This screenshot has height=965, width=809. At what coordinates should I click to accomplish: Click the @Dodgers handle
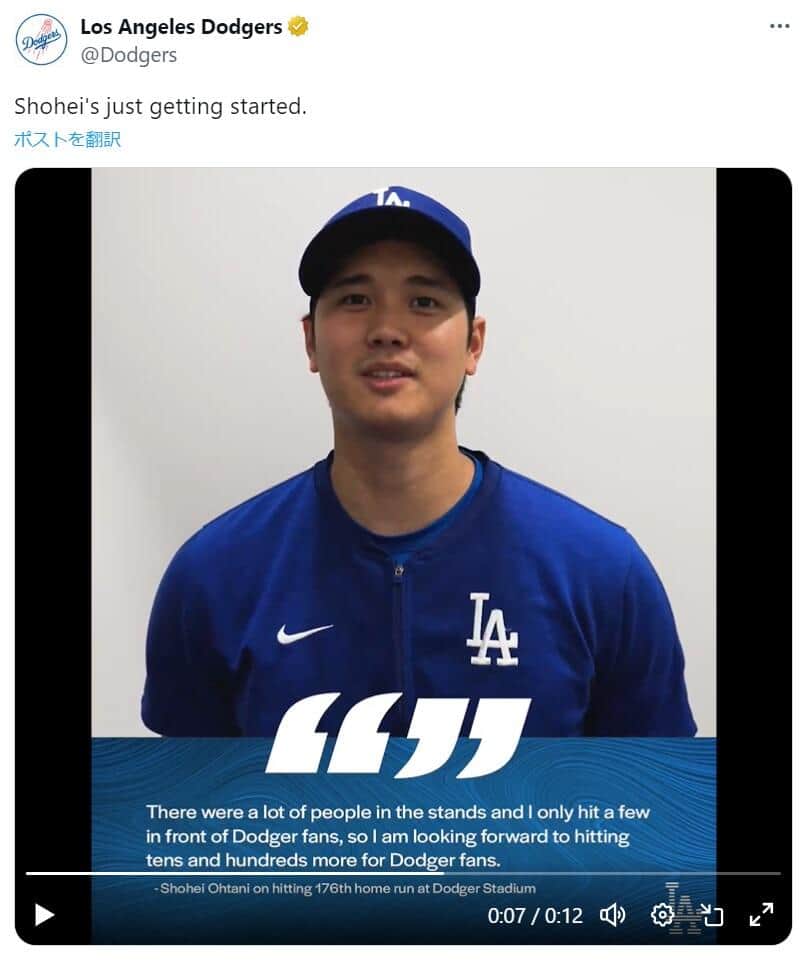(128, 55)
